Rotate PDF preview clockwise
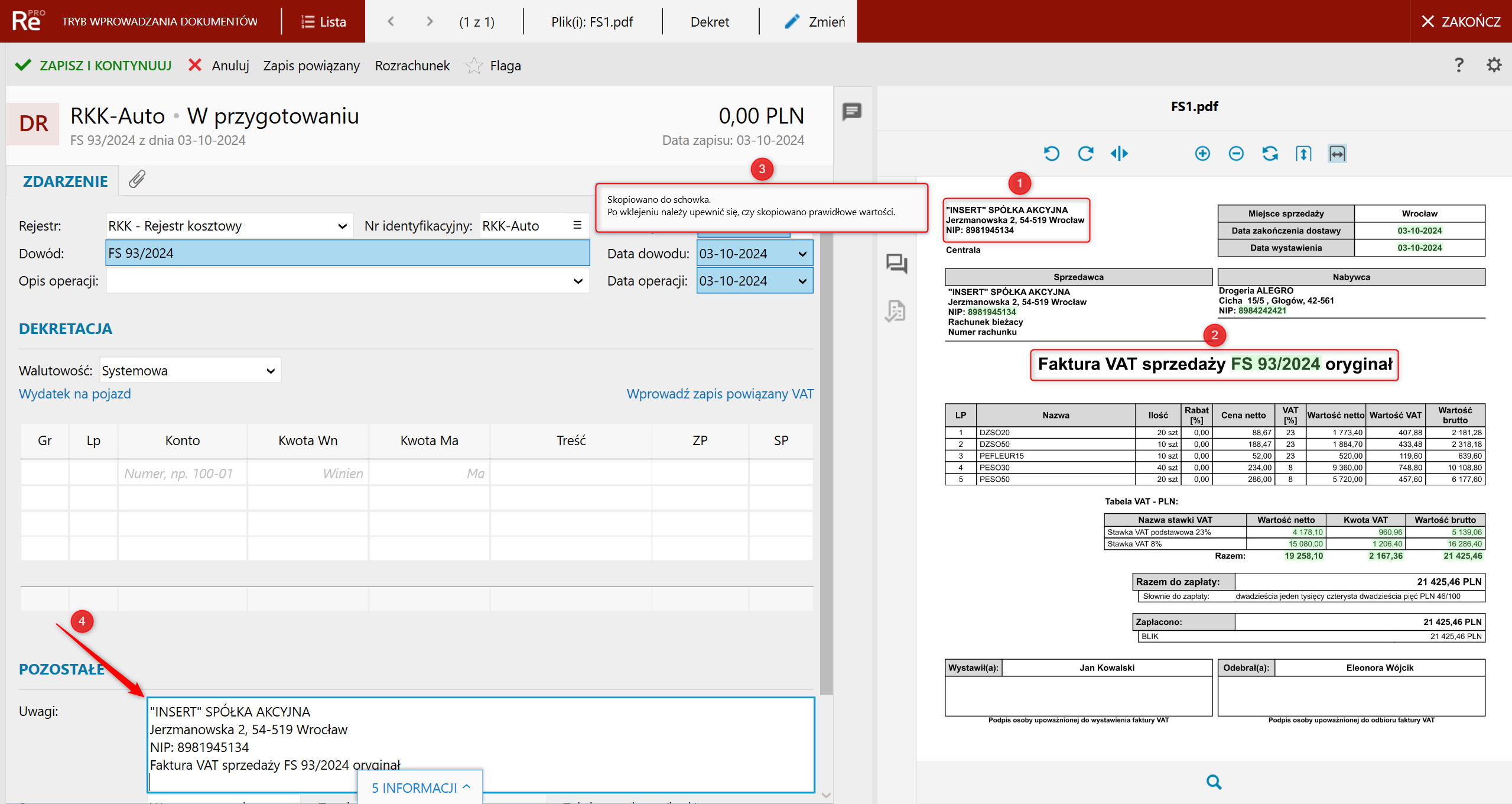 point(1085,154)
